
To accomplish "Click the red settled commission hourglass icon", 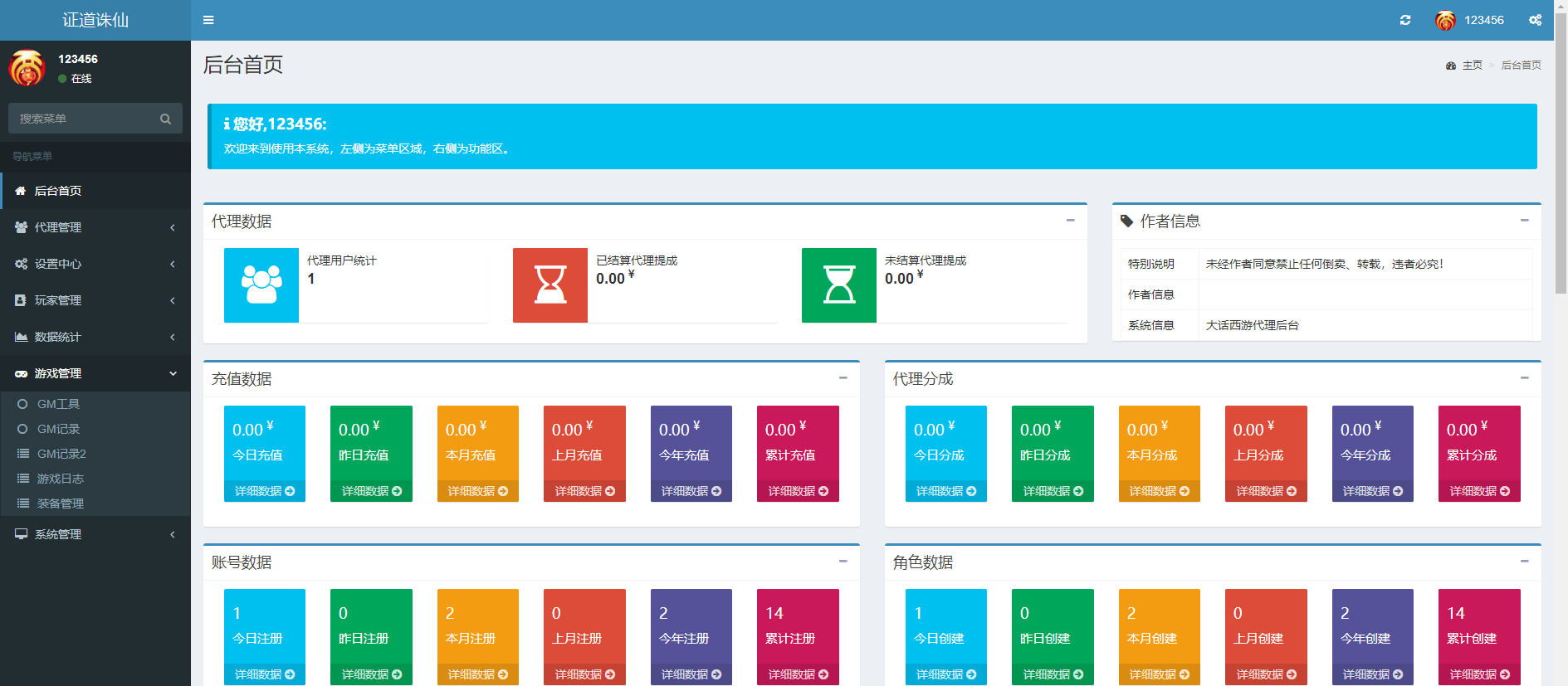I will click(550, 285).
